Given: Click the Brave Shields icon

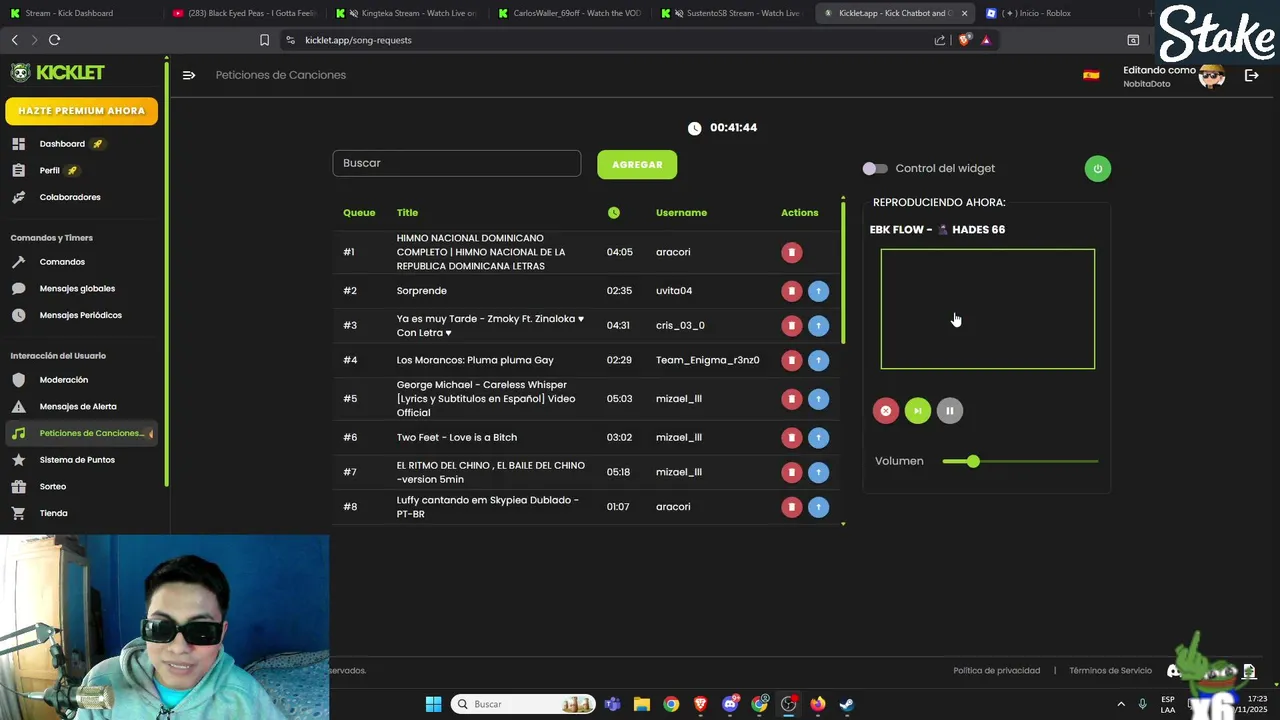Looking at the screenshot, I should point(964,40).
